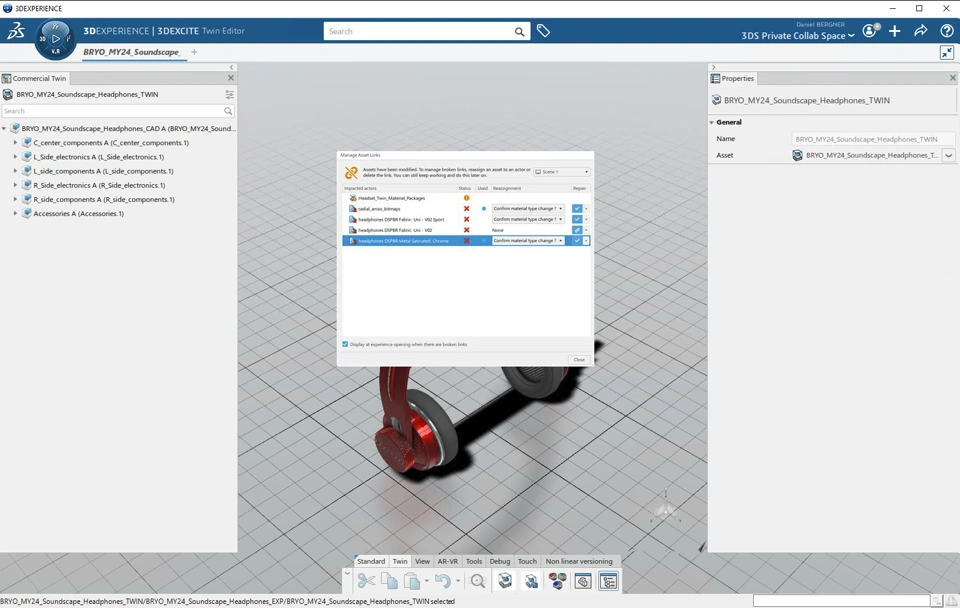Open the 3DS Private Collab Space dropdown
The image size is (960, 608).
pyautogui.click(x=798, y=36)
